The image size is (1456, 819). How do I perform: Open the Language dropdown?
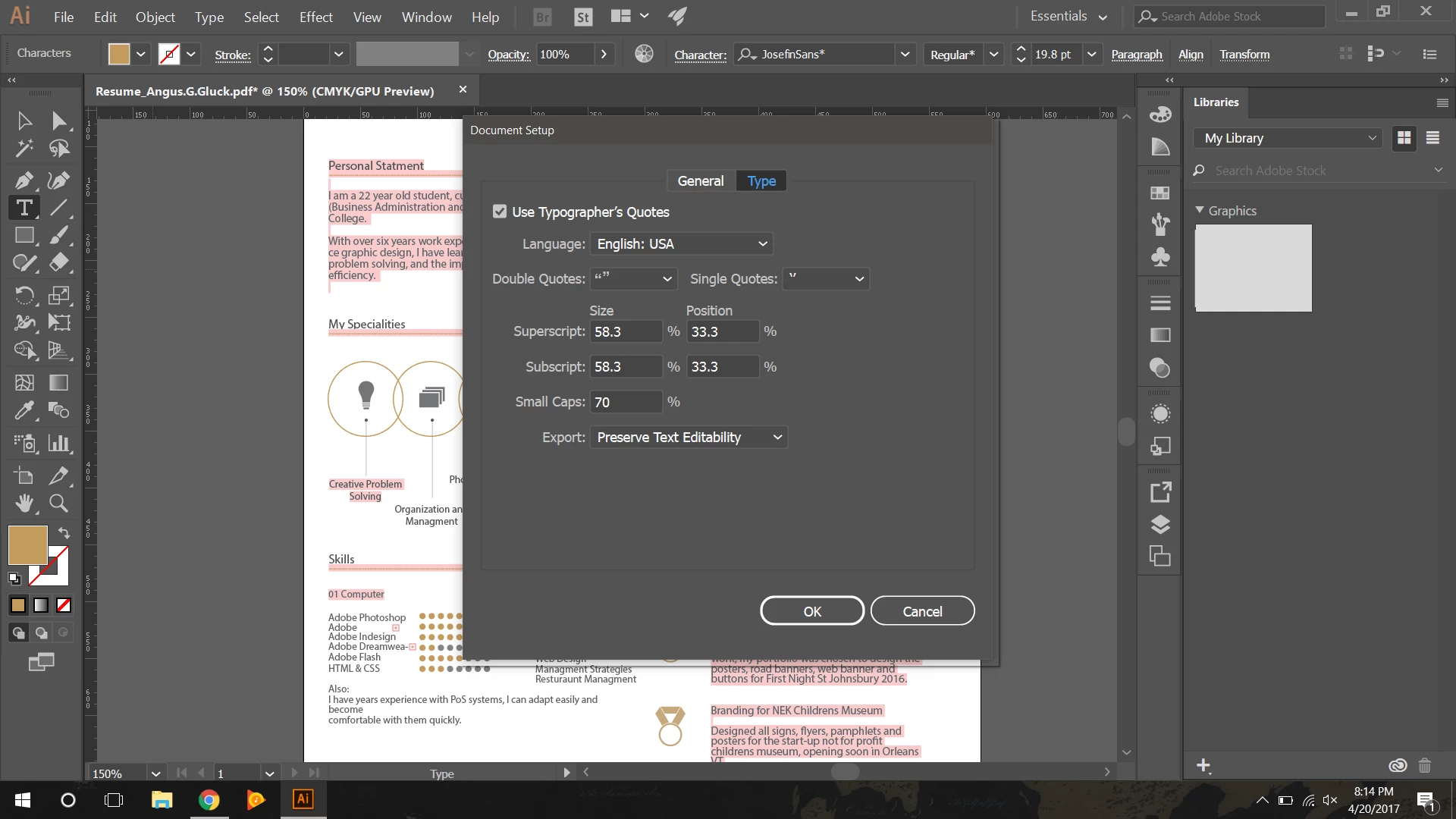tap(681, 243)
